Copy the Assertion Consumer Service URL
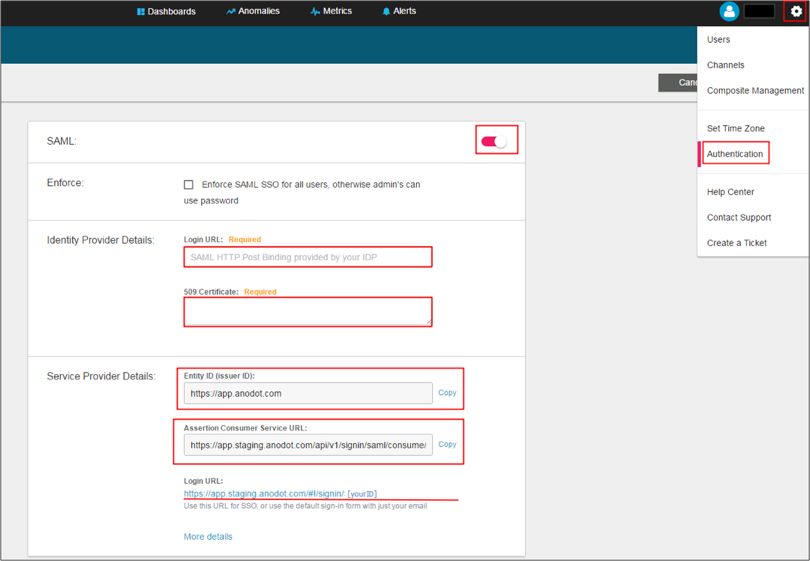 pos(447,444)
